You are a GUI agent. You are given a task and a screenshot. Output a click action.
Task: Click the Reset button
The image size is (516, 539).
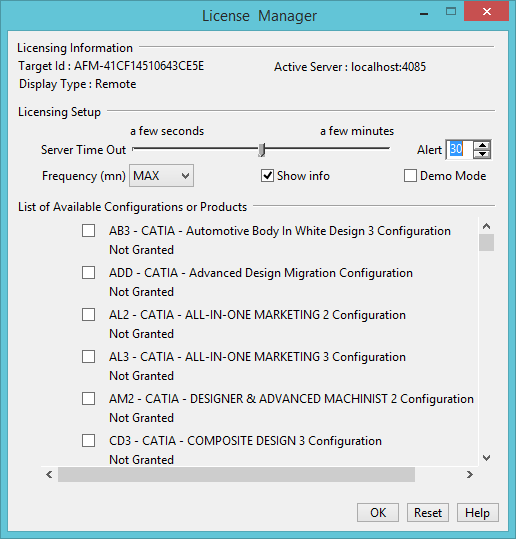pyautogui.click(x=428, y=513)
